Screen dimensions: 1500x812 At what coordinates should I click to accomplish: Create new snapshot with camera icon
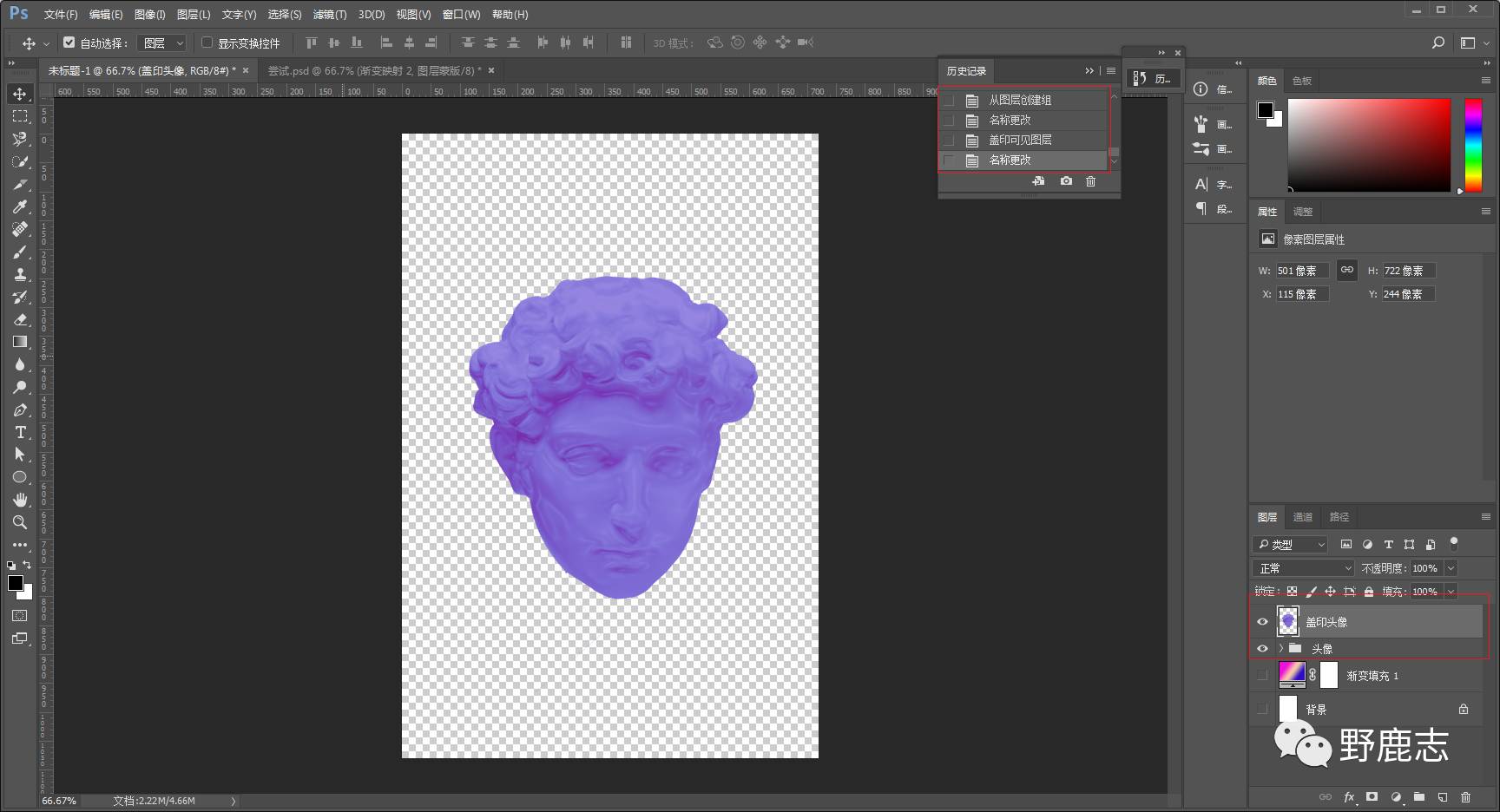[x=1066, y=181]
